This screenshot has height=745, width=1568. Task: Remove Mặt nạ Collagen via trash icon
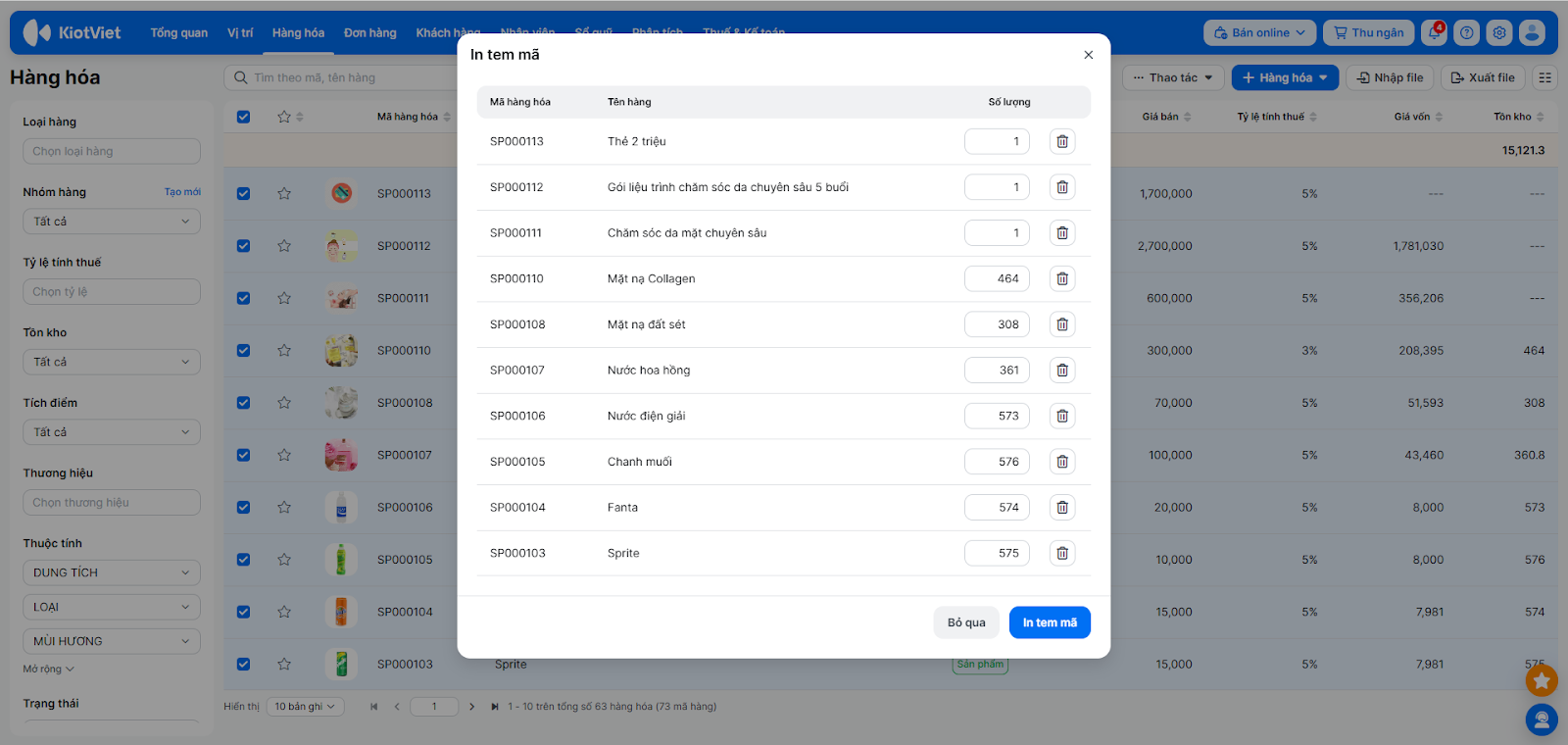(1062, 278)
